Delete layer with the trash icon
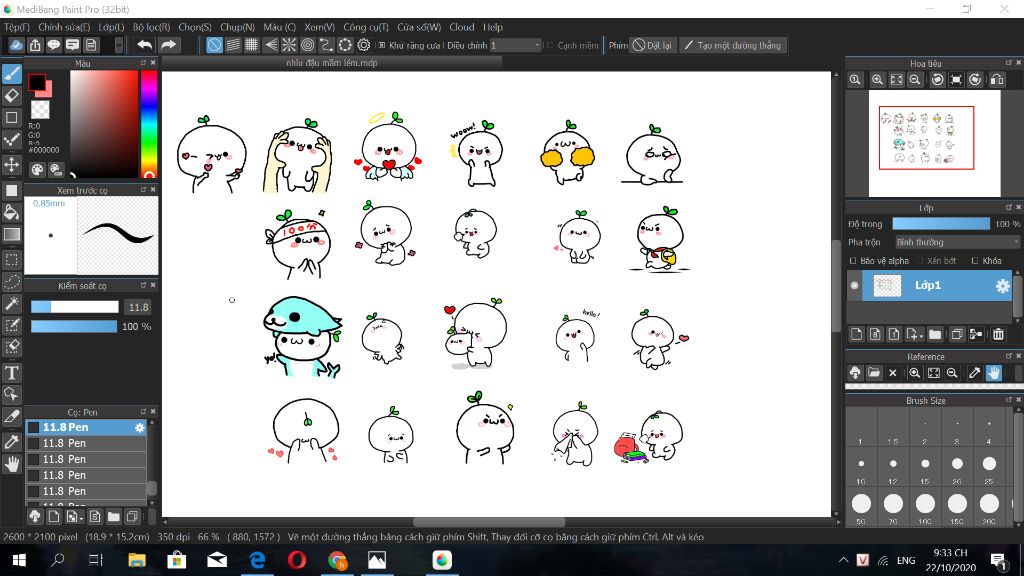The height and width of the screenshot is (576, 1024). pos(999,334)
